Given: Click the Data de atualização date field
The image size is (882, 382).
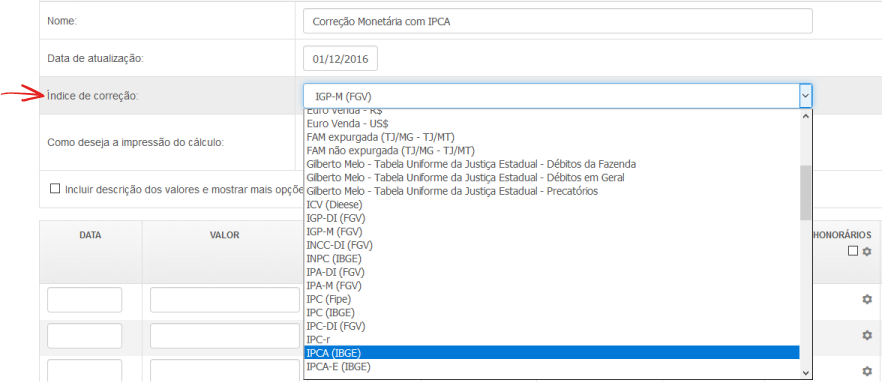Looking at the screenshot, I should click(340, 59).
